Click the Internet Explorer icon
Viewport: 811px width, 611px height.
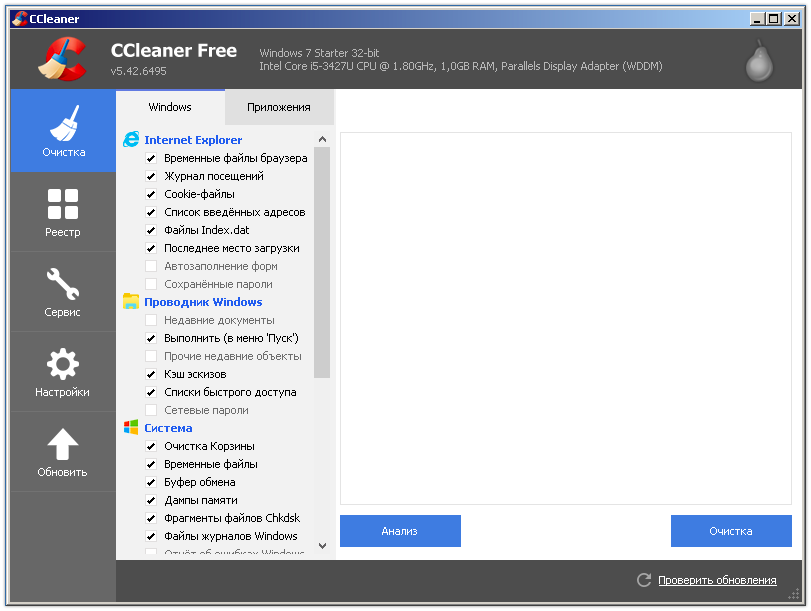pos(131,139)
